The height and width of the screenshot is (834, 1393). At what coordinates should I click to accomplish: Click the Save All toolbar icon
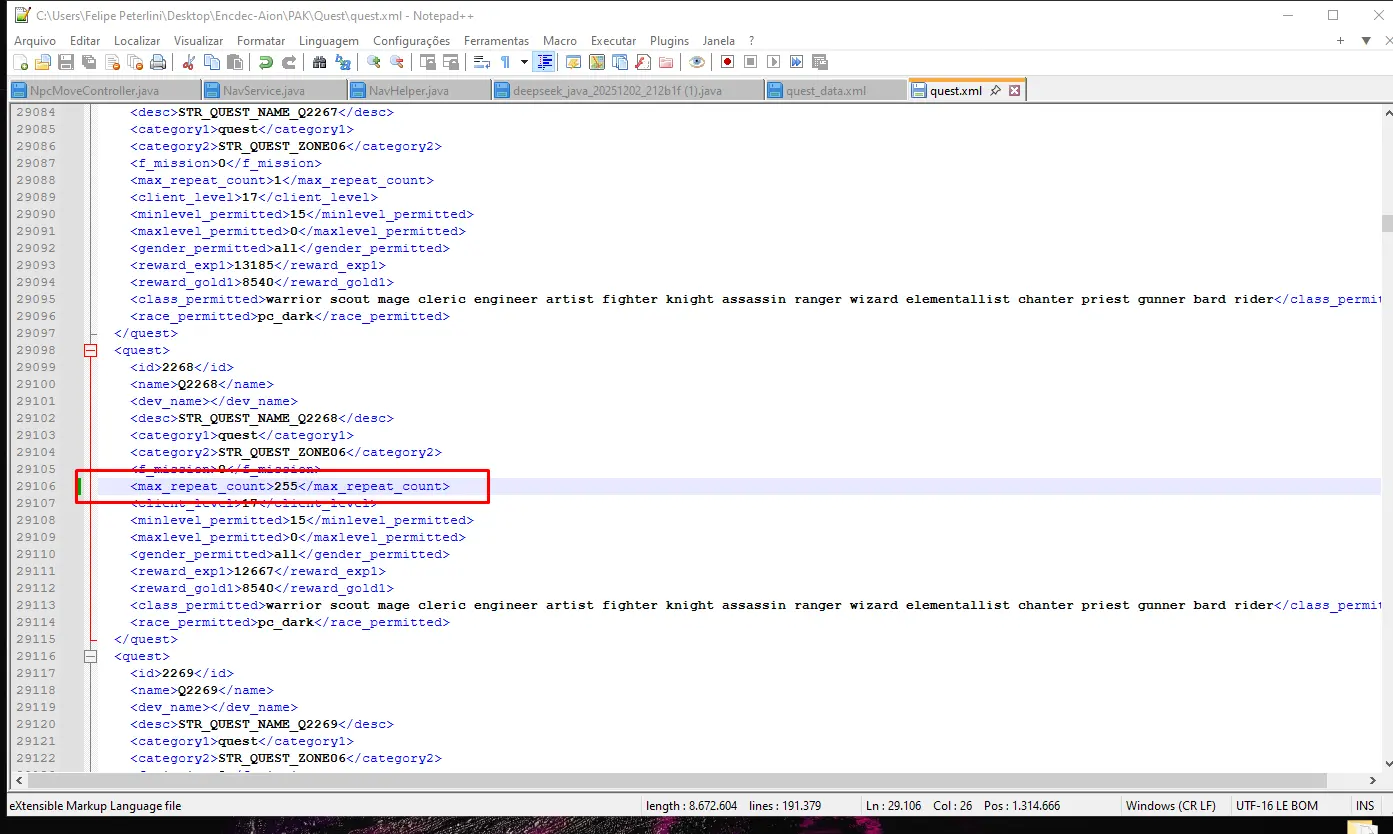(89, 62)
